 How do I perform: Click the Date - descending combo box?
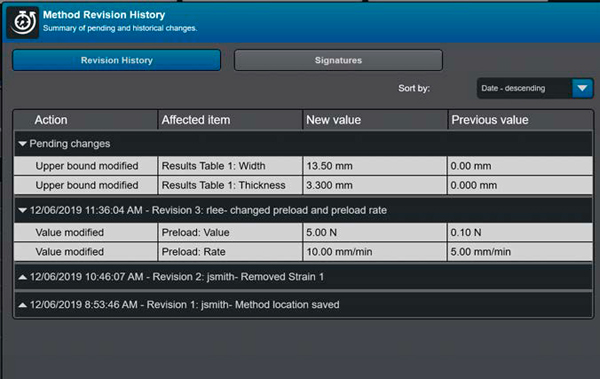pos(535,88)
